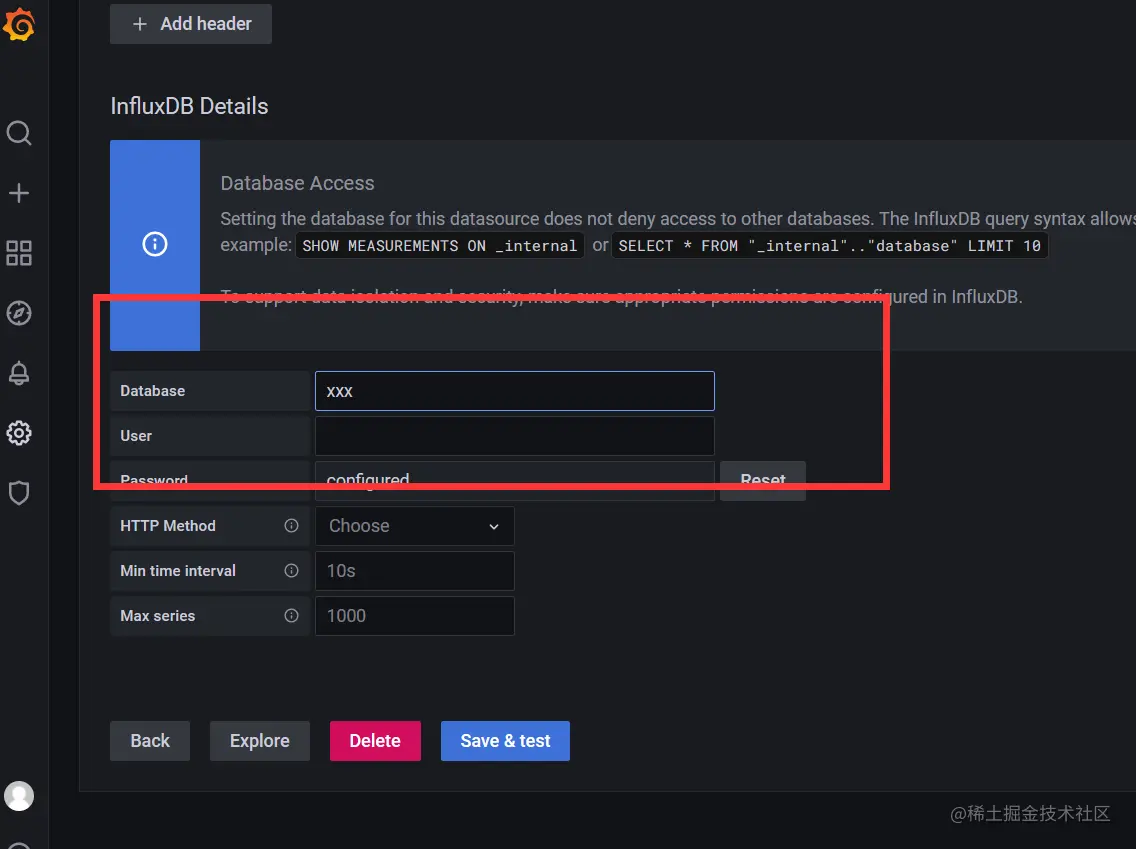This screenshot has height=849, width=1136.
Task: Click the HTTP Method label
Action: pos(167,526)
